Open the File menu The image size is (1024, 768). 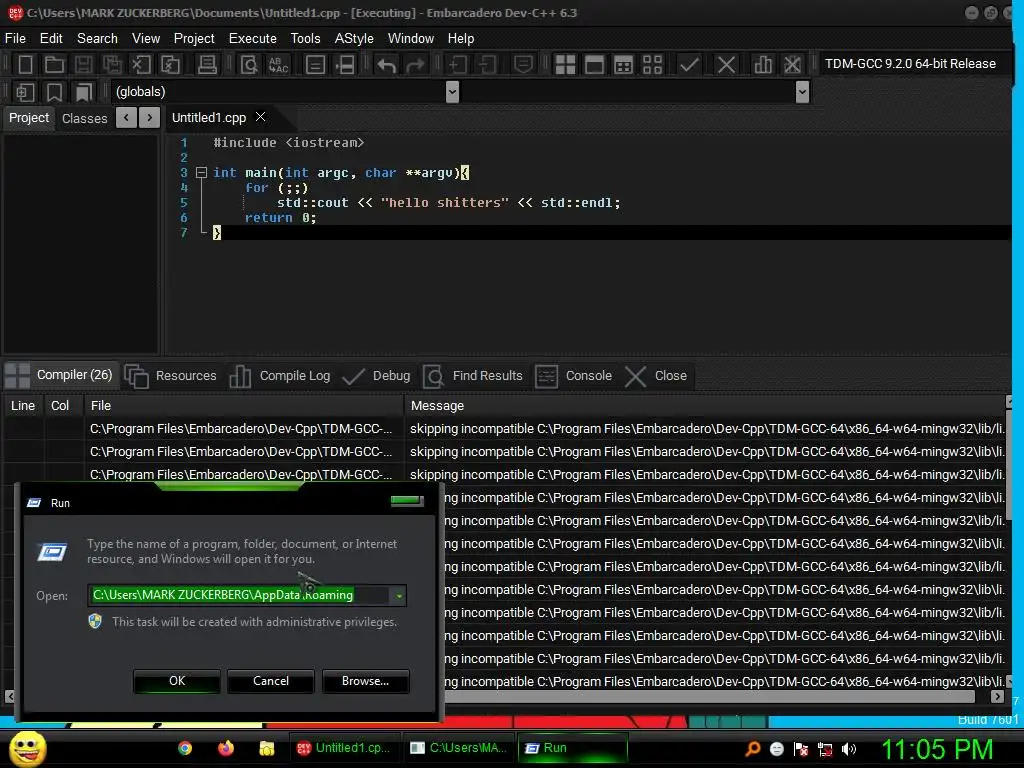point(16,39)
